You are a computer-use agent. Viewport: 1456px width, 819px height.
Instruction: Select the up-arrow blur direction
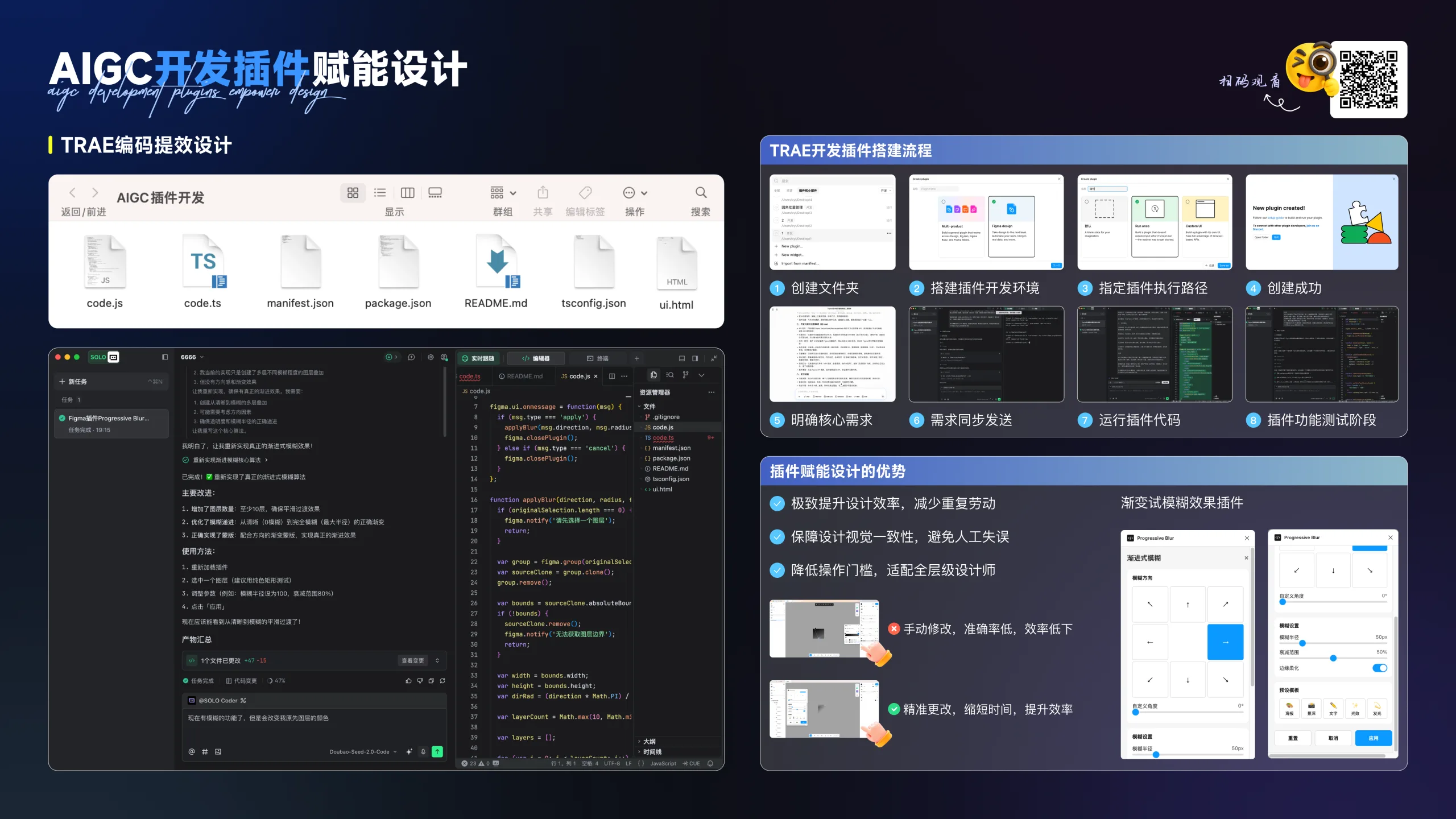point(1188,605)
